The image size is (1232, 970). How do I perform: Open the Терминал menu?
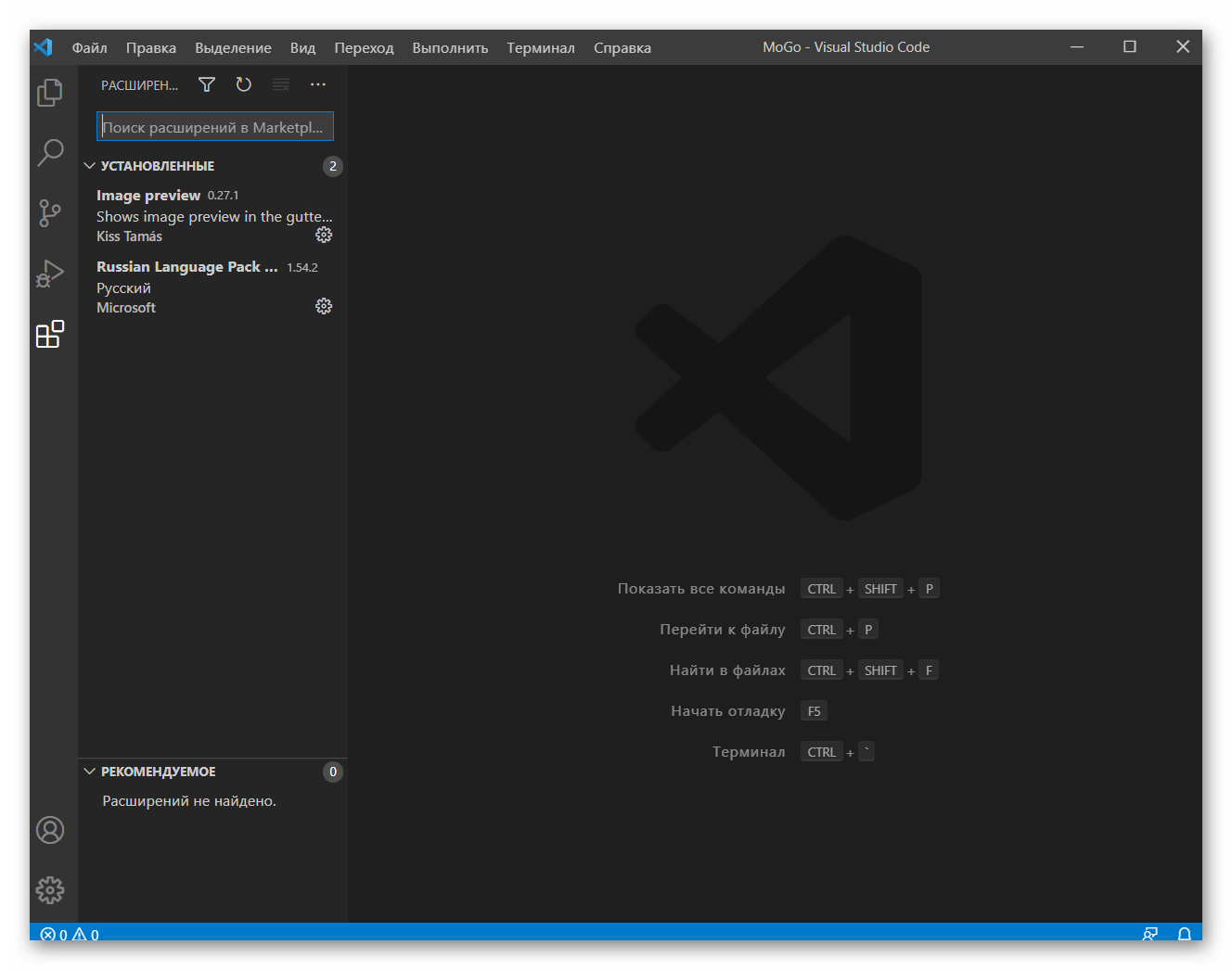(541, 47)
